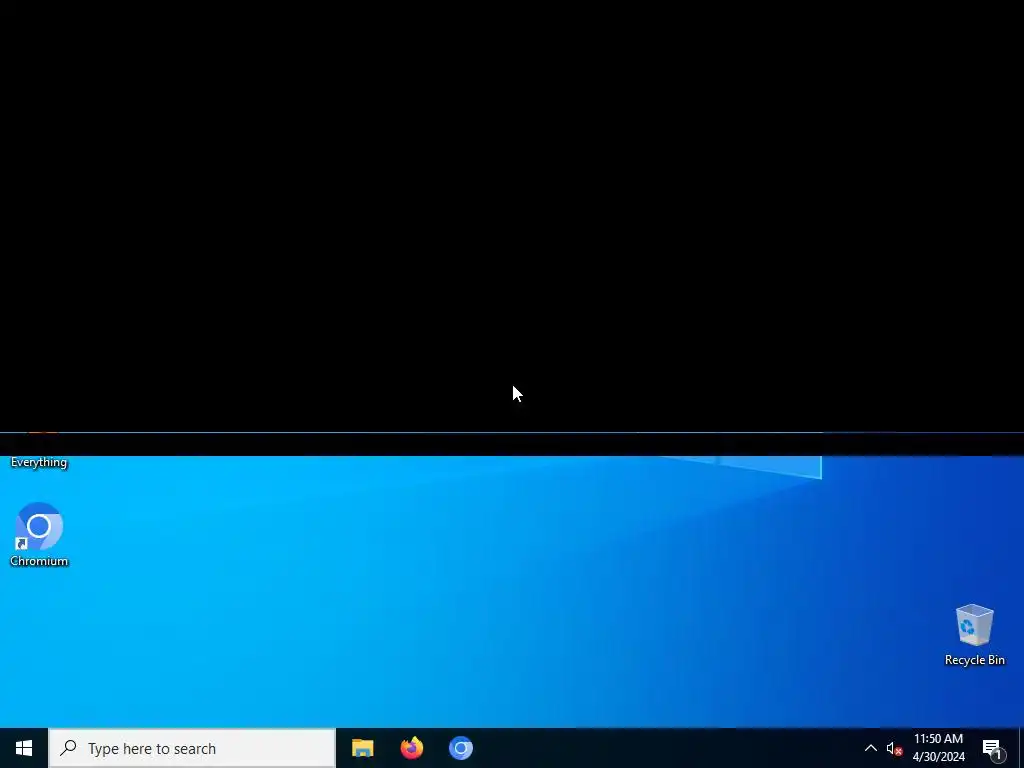Launch Firefox from the taskbar
1024x768 pixels.
pos(411,748)
